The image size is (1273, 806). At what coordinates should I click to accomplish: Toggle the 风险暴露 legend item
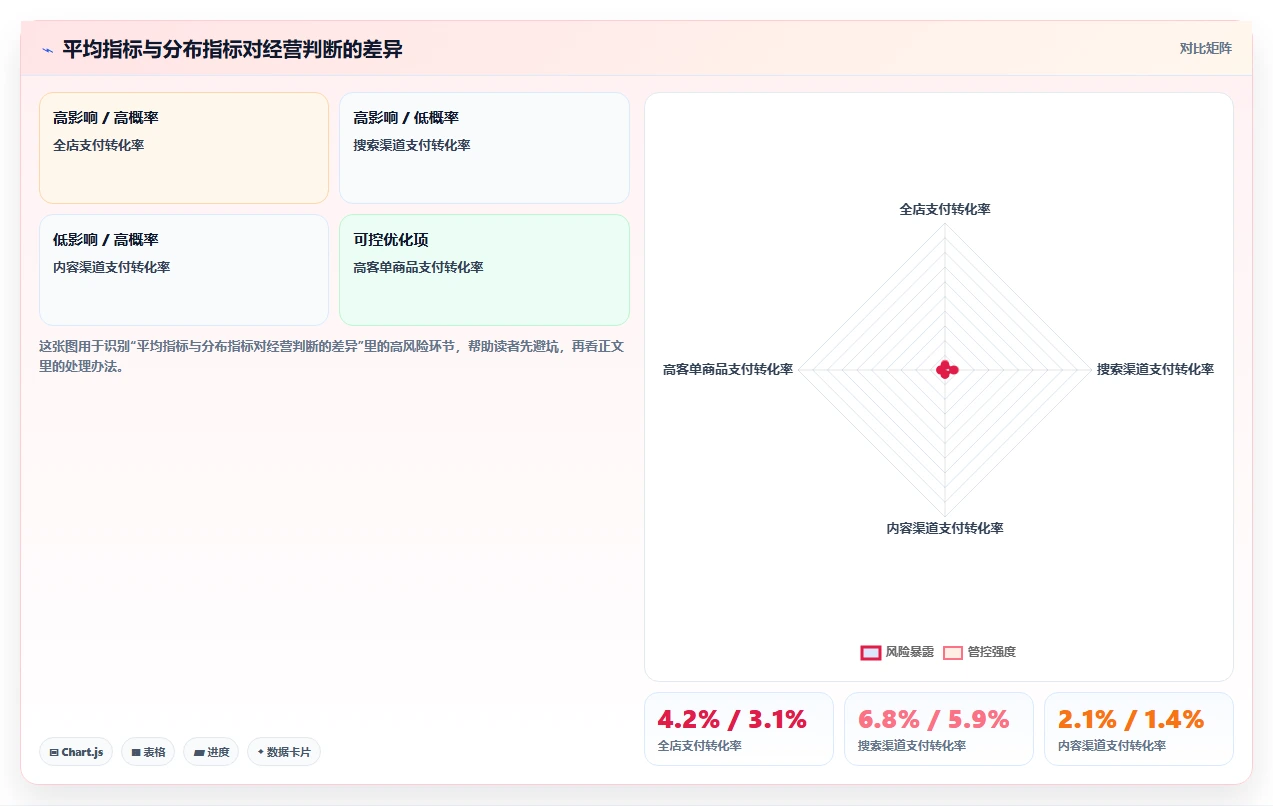tap(897, 652)
